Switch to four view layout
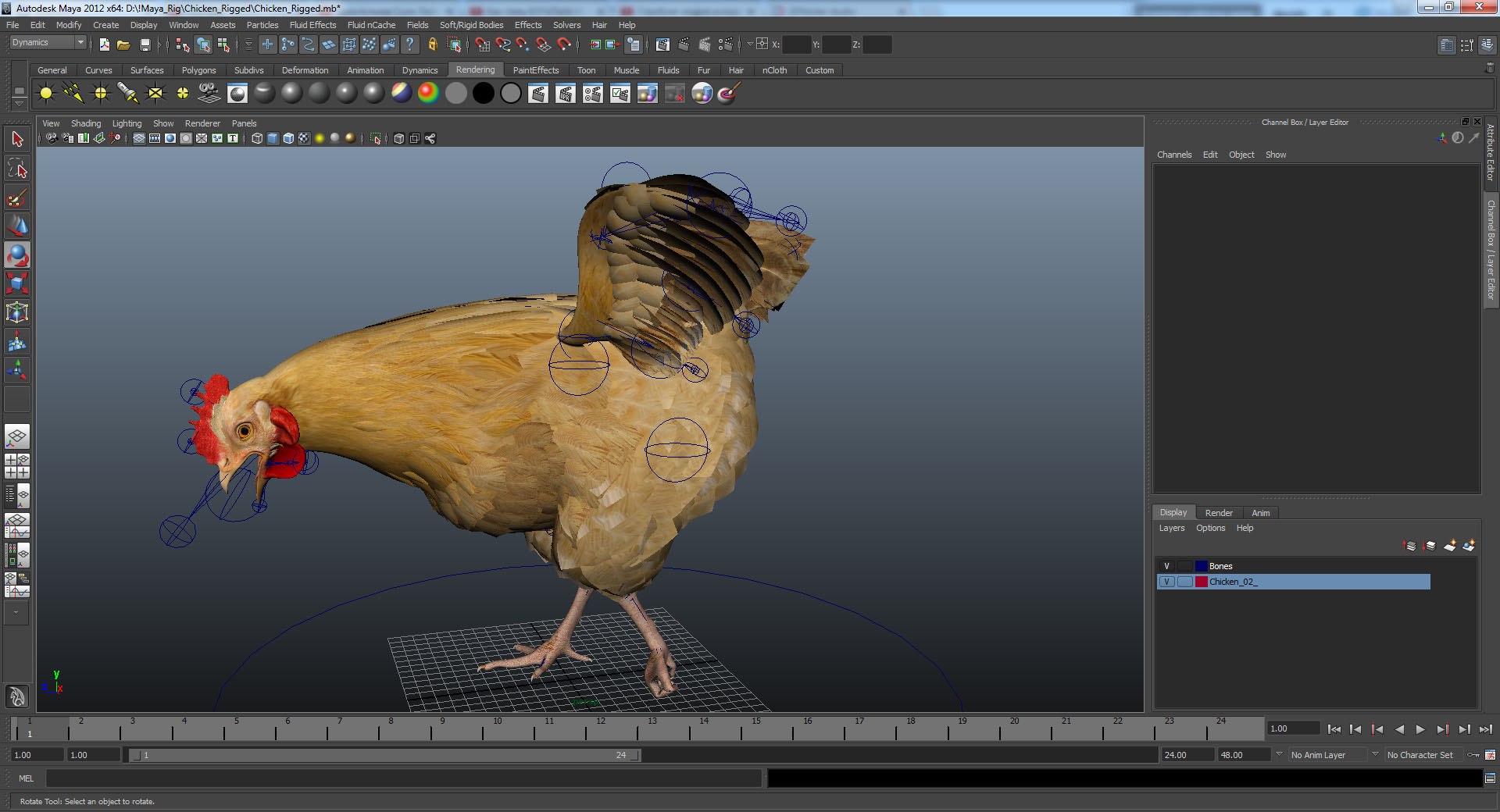 coord(17,466)
